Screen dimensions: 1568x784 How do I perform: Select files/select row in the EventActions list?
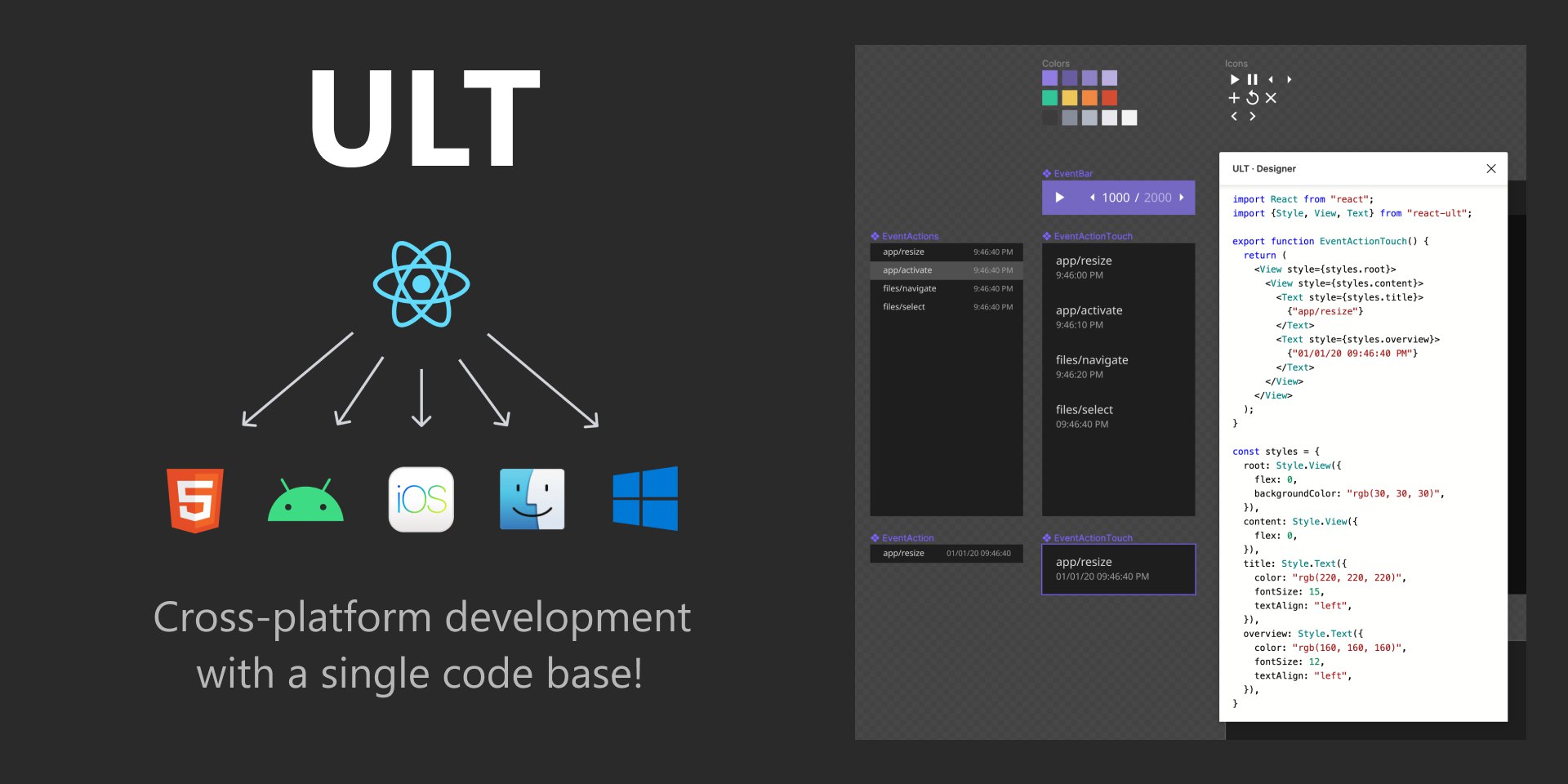click(x=947, y=307)
